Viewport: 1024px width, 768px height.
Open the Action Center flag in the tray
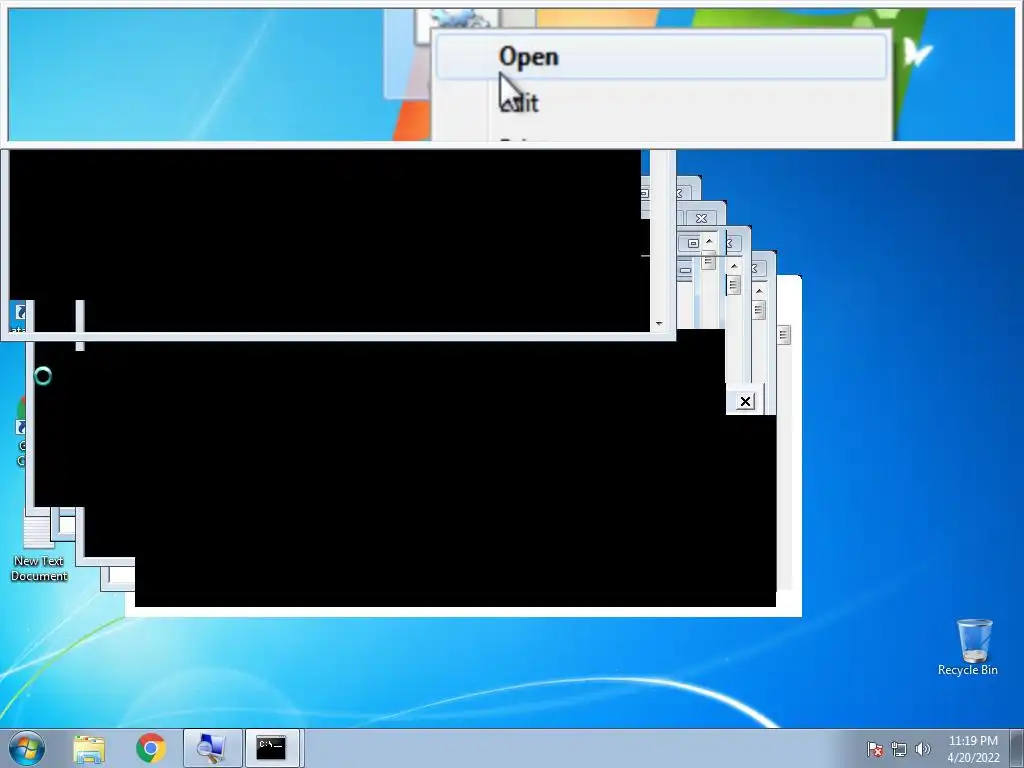(875, 749)
